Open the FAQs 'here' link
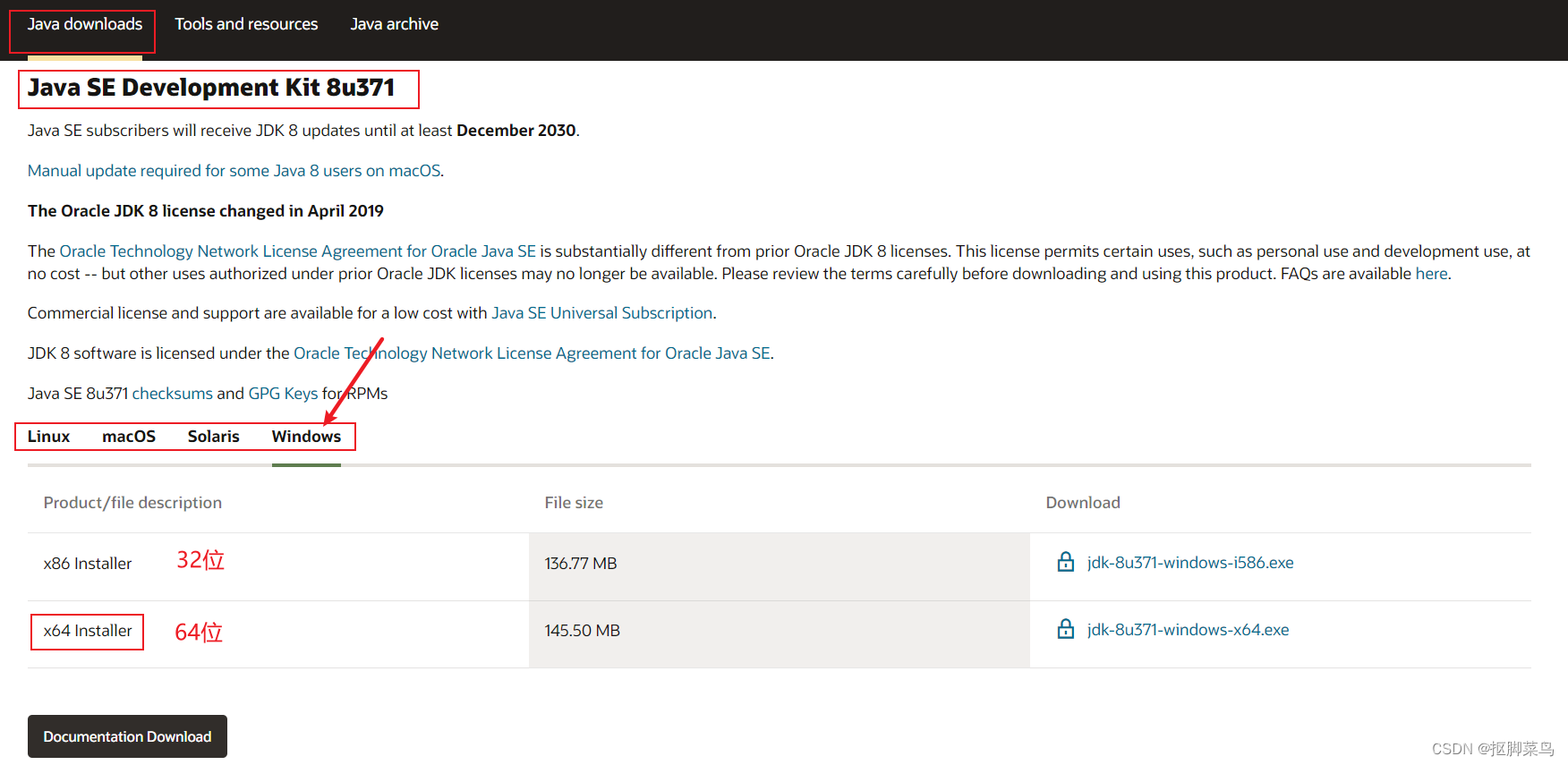This screenshot has height=765, width=1568. click(1431, 274)
